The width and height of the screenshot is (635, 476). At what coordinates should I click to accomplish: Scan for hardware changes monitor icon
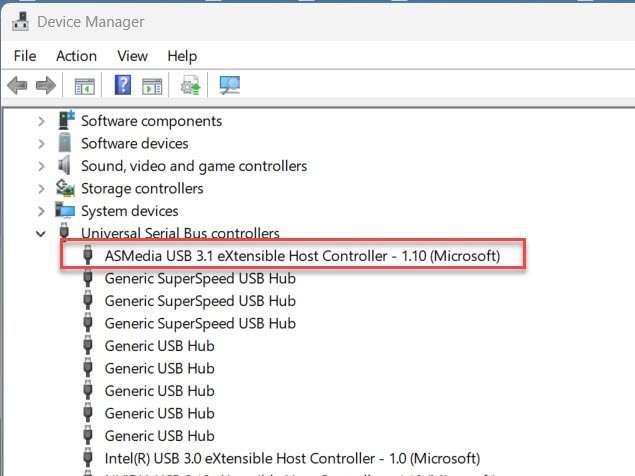(x=230, y=85)
